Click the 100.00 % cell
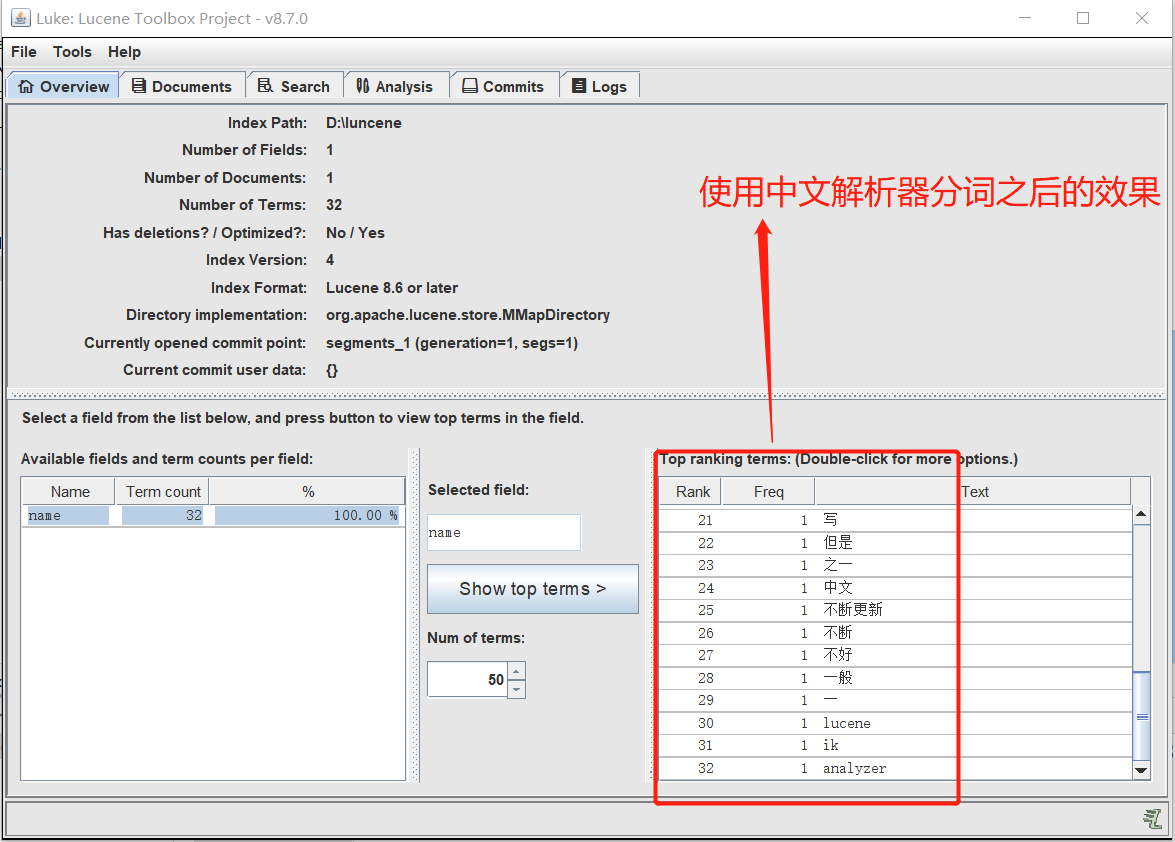Screen dimensions: 1175x842 pos(307,515)
